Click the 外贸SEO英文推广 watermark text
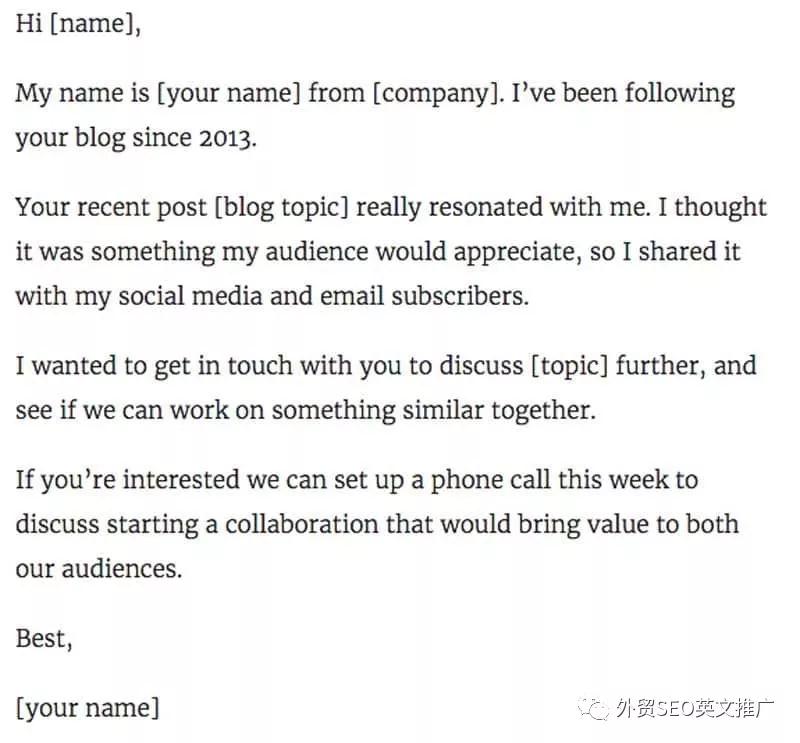Viewport: 800px width, 743px height. point(695,708)
